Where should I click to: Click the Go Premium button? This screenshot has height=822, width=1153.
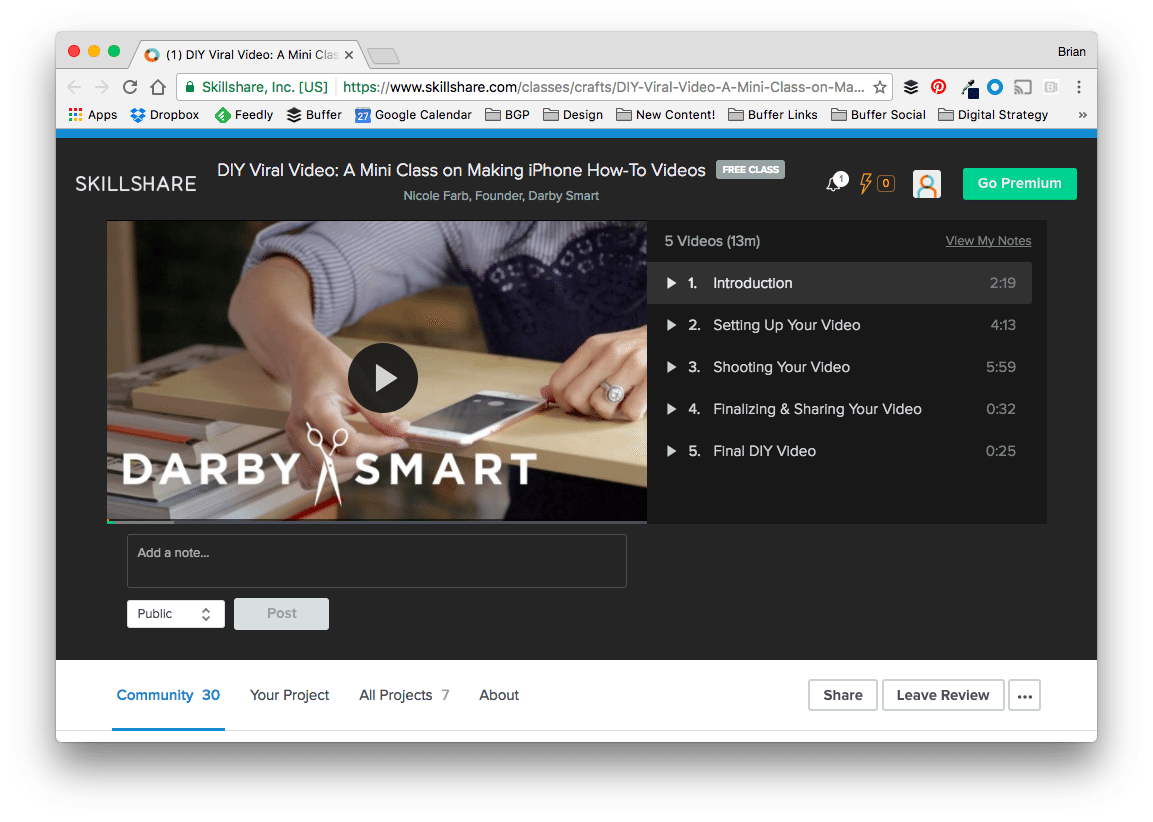pos(1019,183)
